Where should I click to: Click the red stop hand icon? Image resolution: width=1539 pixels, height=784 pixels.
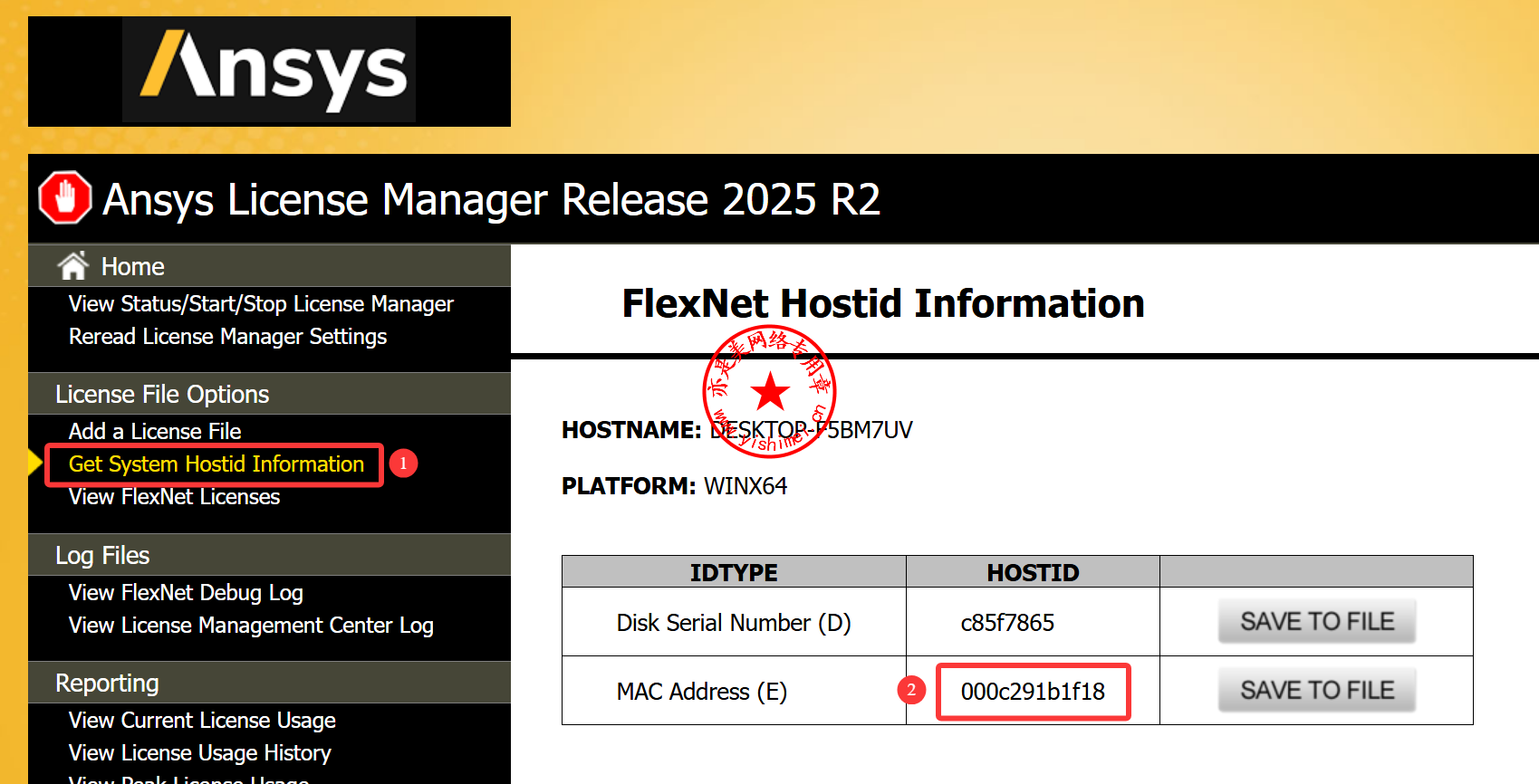pyautogui.click(x=65, y=197)
